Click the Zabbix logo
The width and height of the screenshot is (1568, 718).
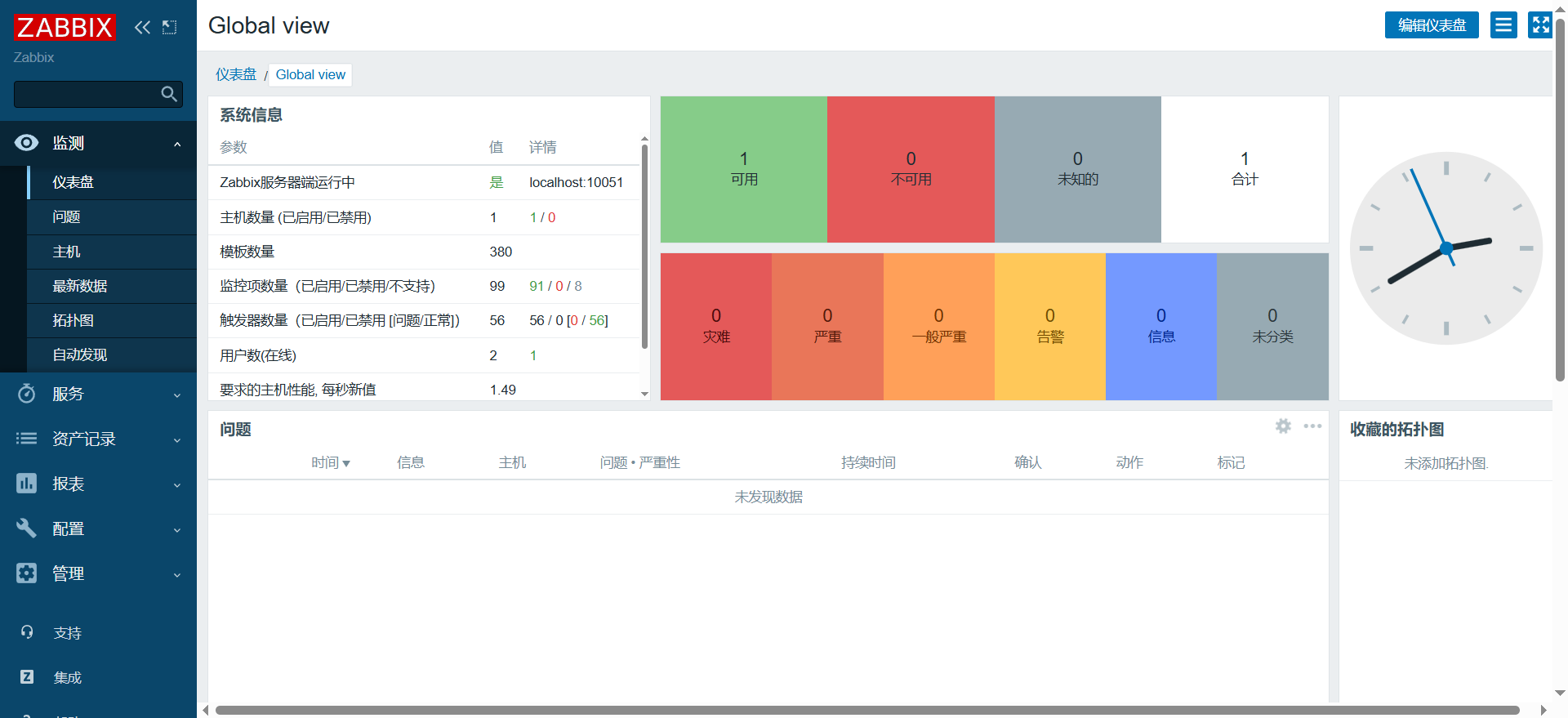click(65, 27)
